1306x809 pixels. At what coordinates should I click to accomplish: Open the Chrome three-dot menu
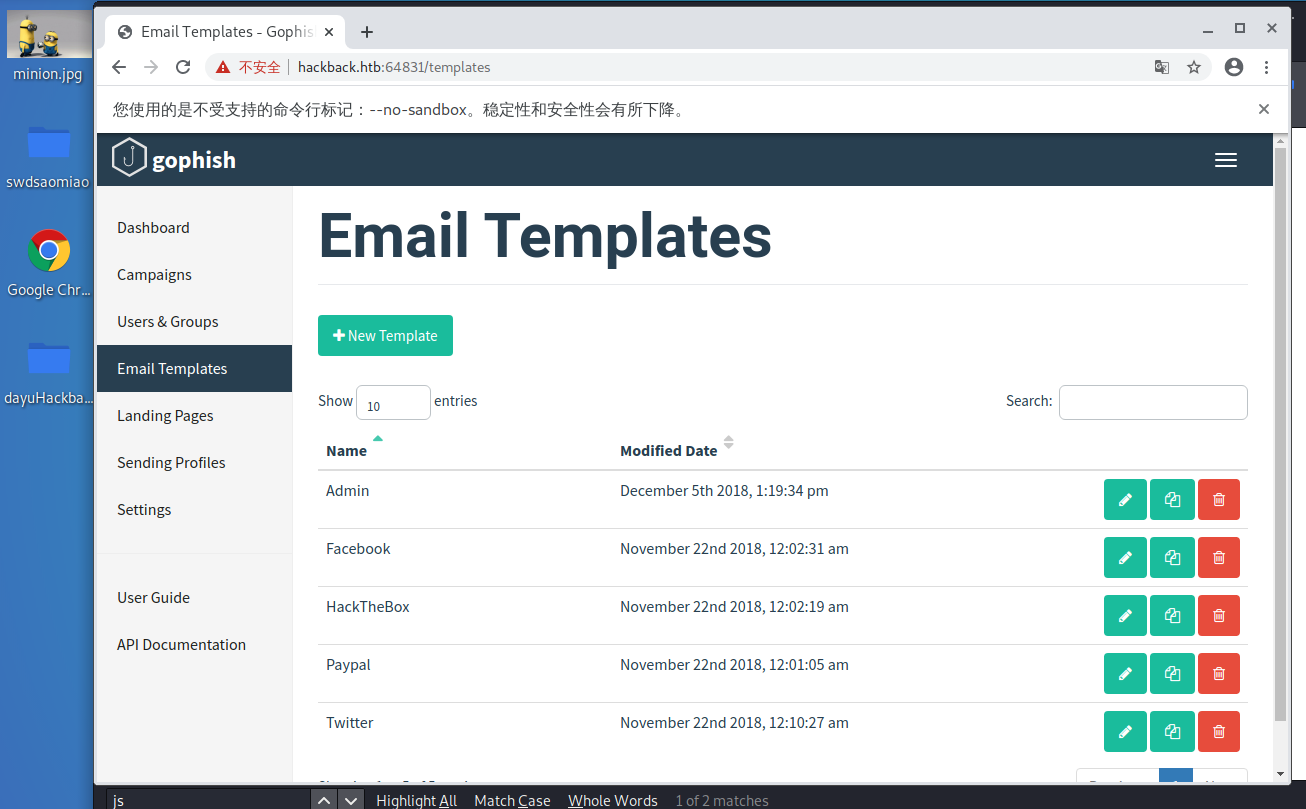point(1267,67)
